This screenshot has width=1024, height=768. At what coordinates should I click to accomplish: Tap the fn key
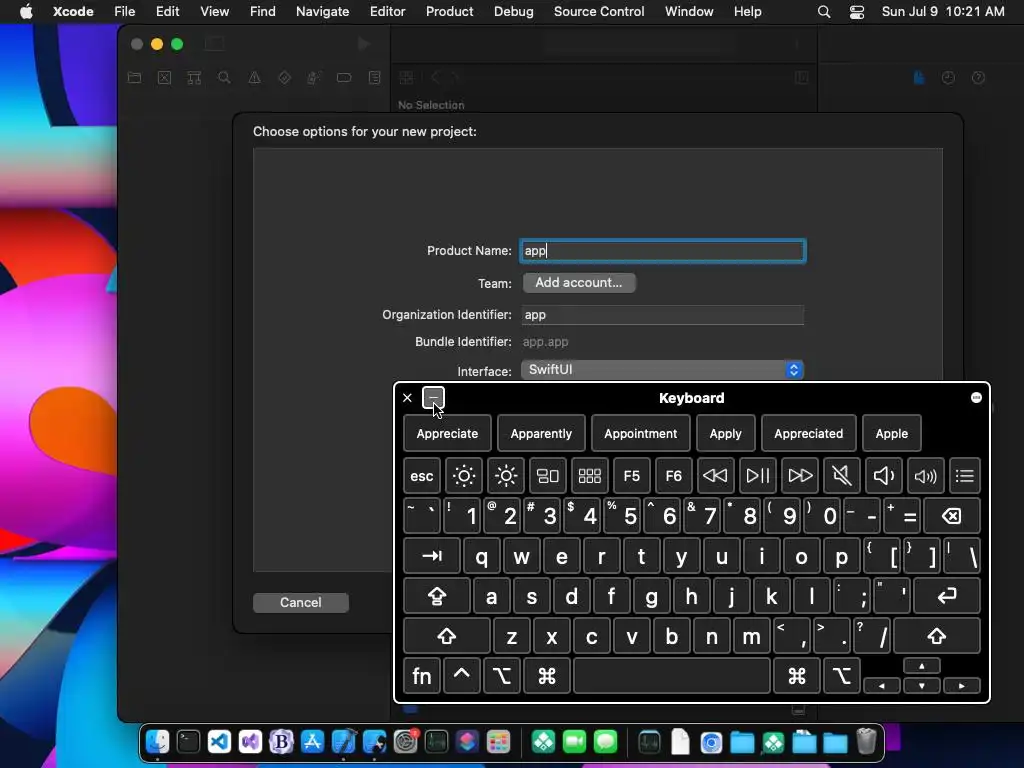pyautogui.click(x=421, y=675)
